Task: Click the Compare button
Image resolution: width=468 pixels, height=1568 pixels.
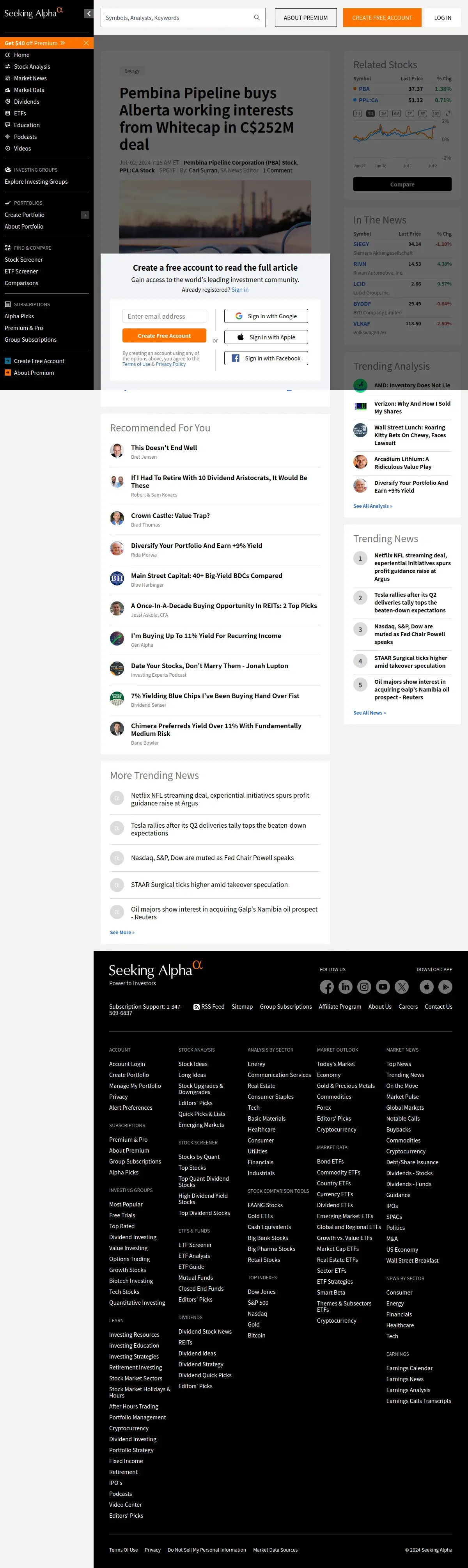Action: [402, 184]
